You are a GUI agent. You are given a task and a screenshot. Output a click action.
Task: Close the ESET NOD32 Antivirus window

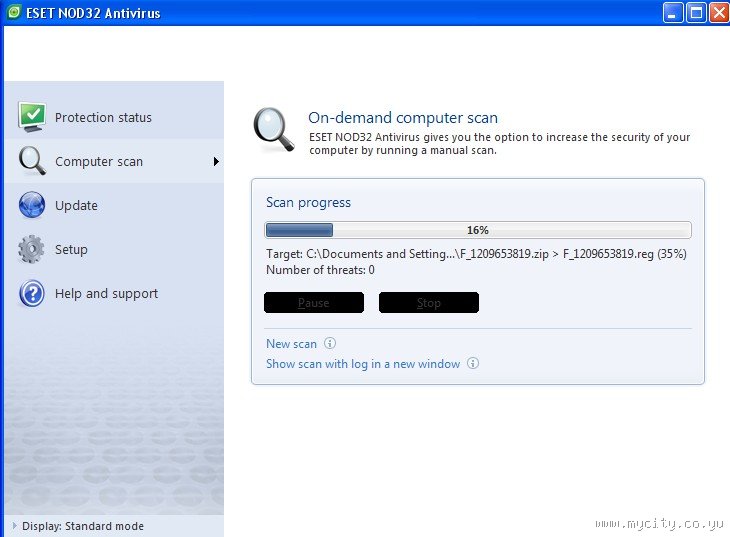[719, 13]
